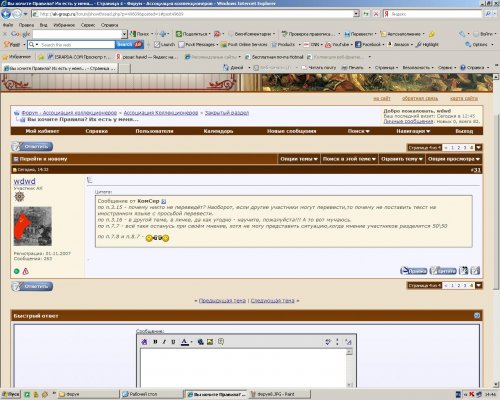The height and width of the screenshot is (400, 500).
Task: Click the Wrap quote tags icon in editor
Action: (x=221, y=342)
